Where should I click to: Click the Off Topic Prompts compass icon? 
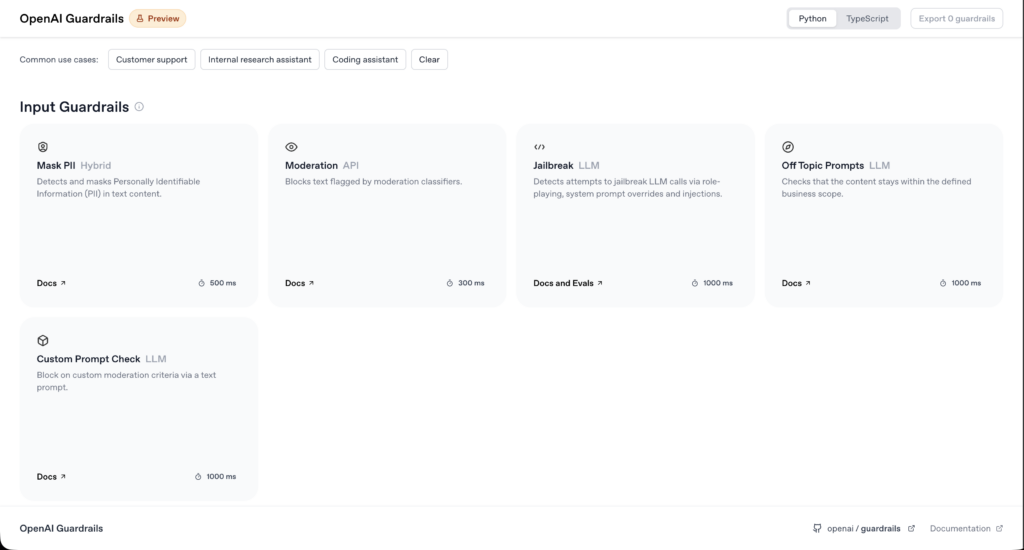(x=788, y=147)
